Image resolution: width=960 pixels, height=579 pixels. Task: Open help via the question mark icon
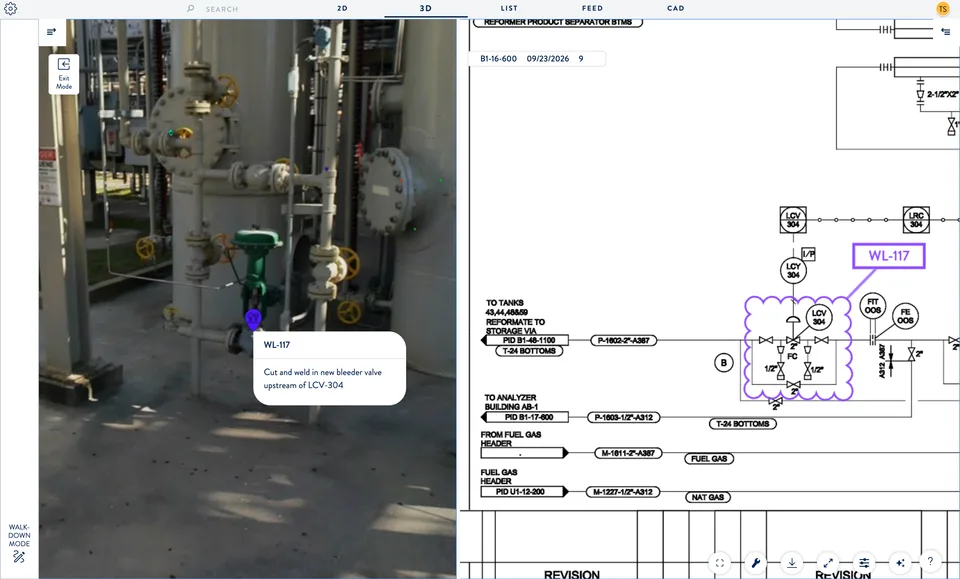tap(930, 561)
